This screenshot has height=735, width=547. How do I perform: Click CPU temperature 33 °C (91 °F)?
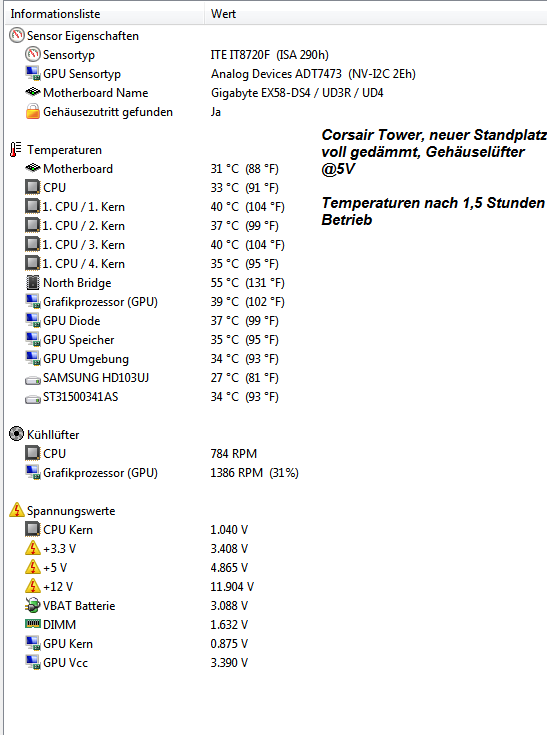pyautogui.click(x=245, y=188)
